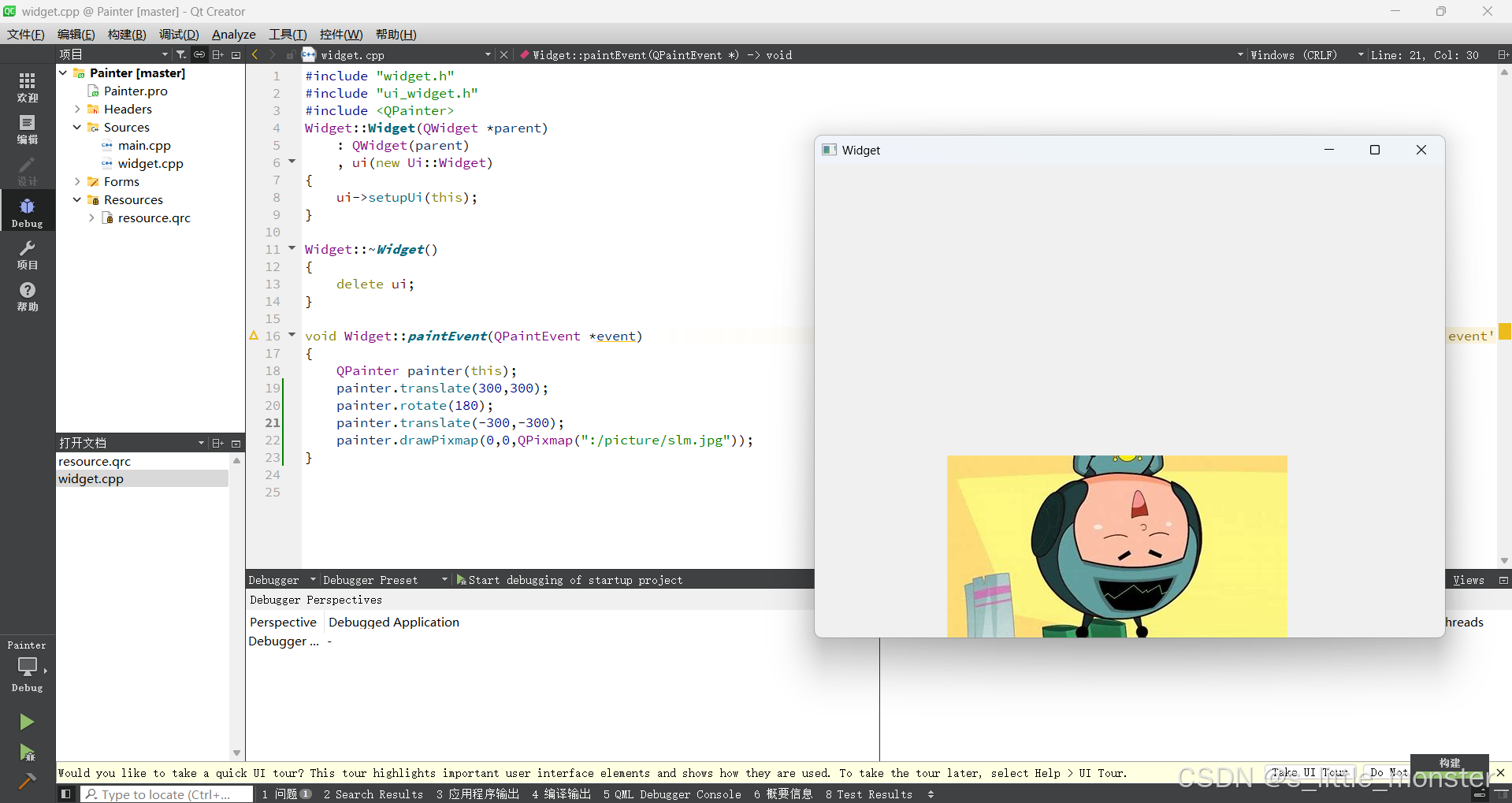The image size is (1512, 803).
Task: Split the Open Documents panel
Action: [x=218, y=443]
